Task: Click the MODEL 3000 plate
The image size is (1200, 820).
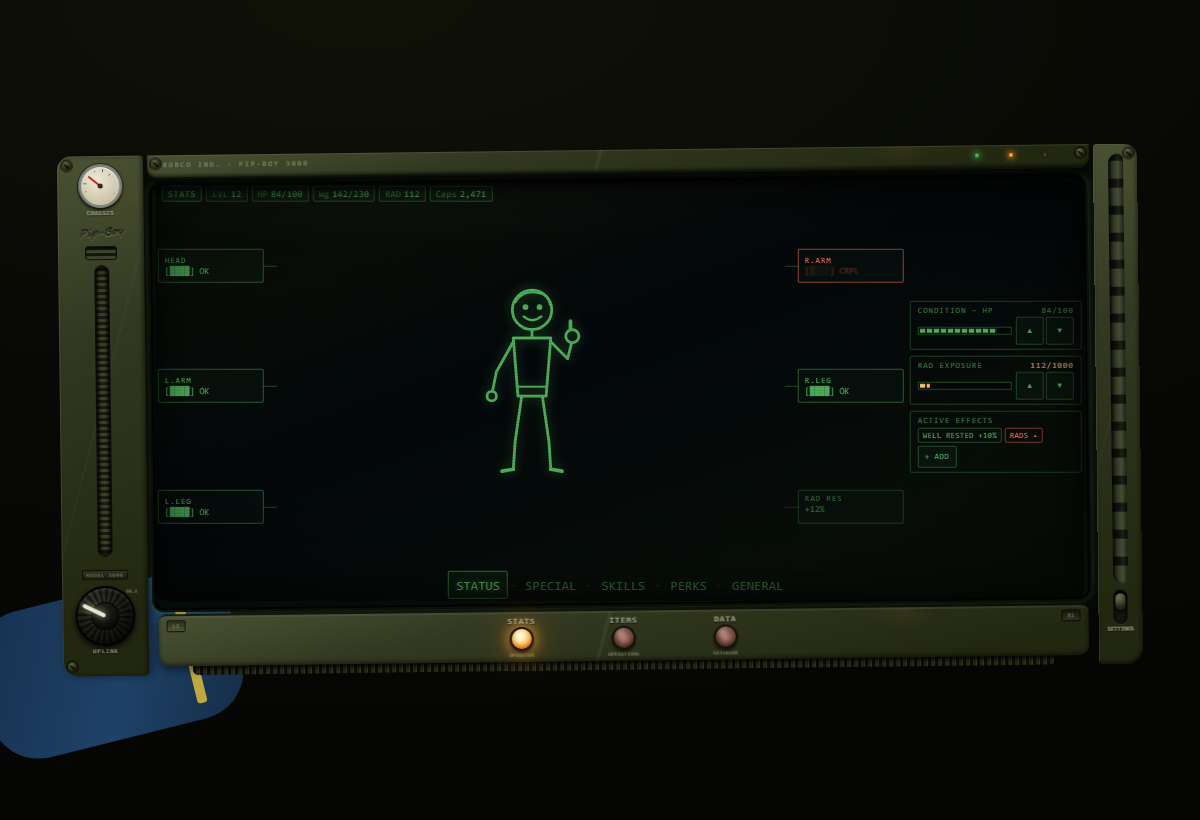Action: 105,575
